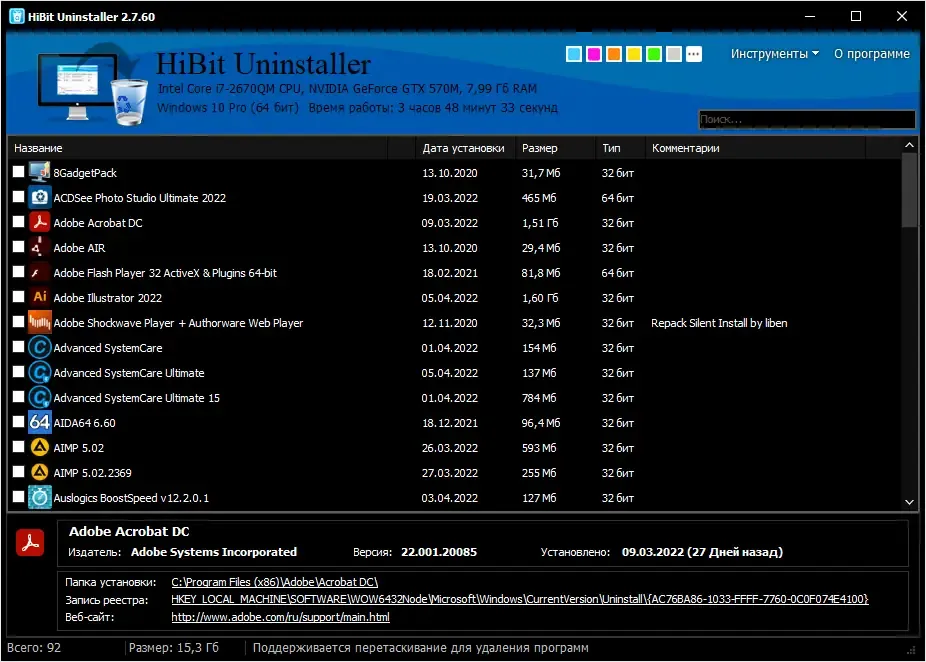The height and width of the screenshot is (662, 926).
Task: Click the large Acrobat icon in details panel
Action: tap(30, 543)
